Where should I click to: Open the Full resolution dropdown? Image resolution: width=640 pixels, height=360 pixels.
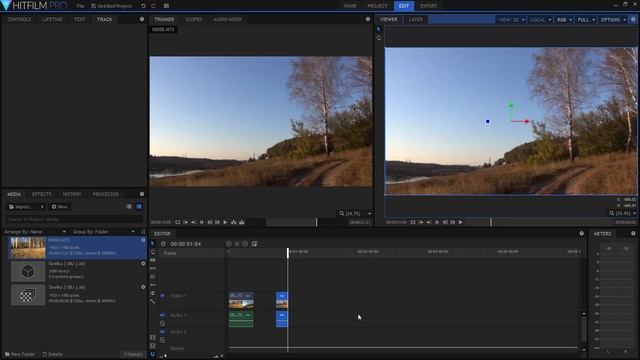coord(586,20)
